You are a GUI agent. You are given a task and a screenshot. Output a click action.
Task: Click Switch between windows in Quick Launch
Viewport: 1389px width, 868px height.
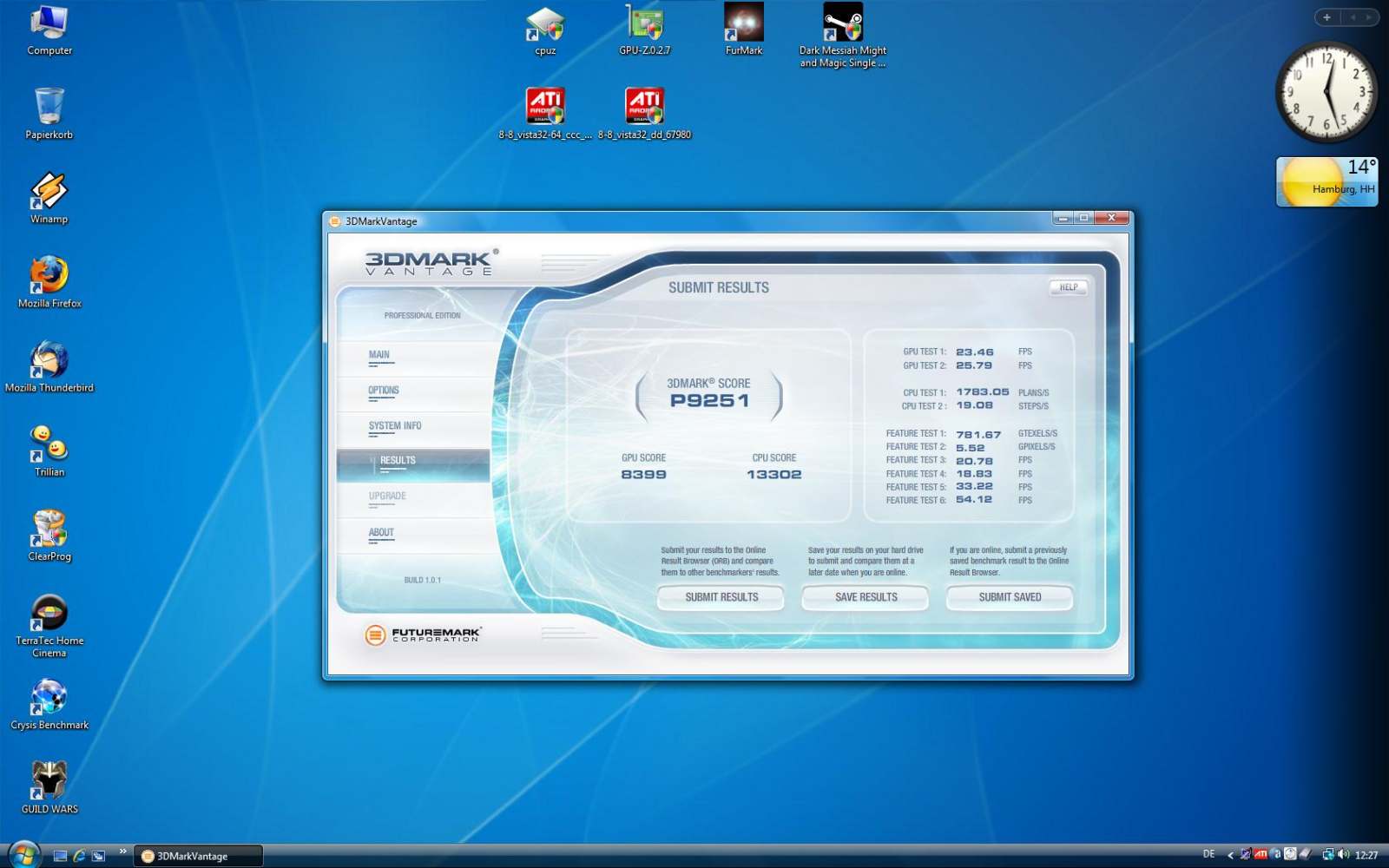(x=98, y=856)
